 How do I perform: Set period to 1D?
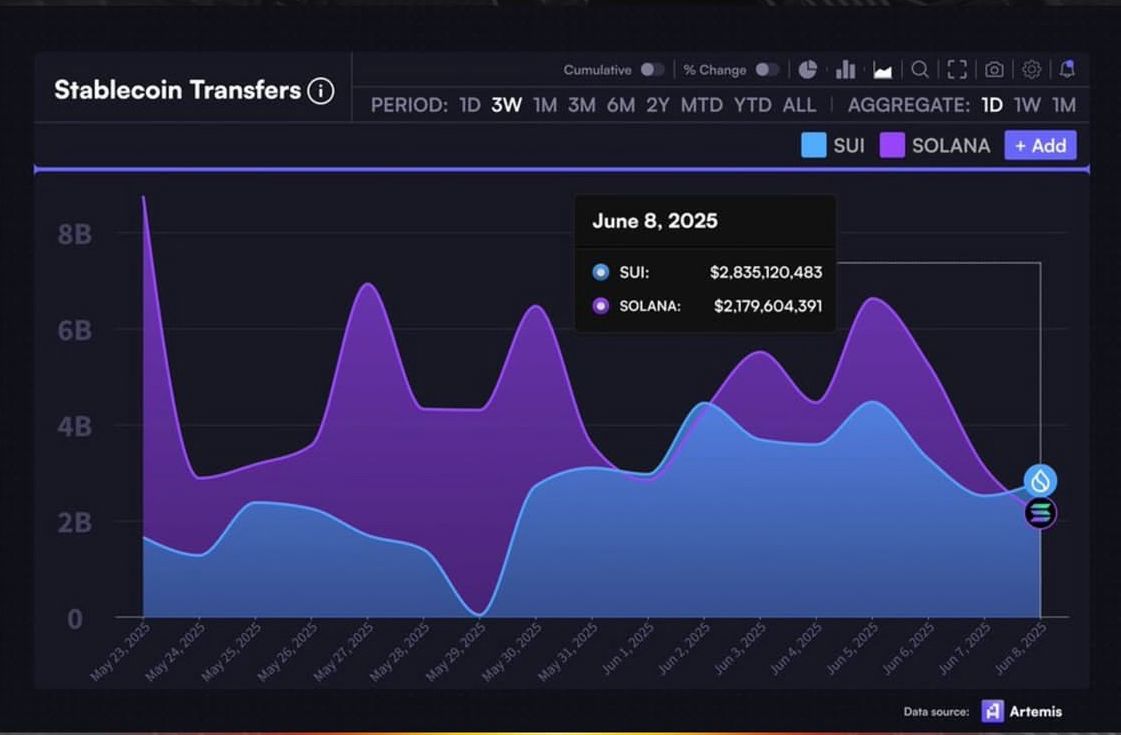pyautogui.click(x=470, y=105)
